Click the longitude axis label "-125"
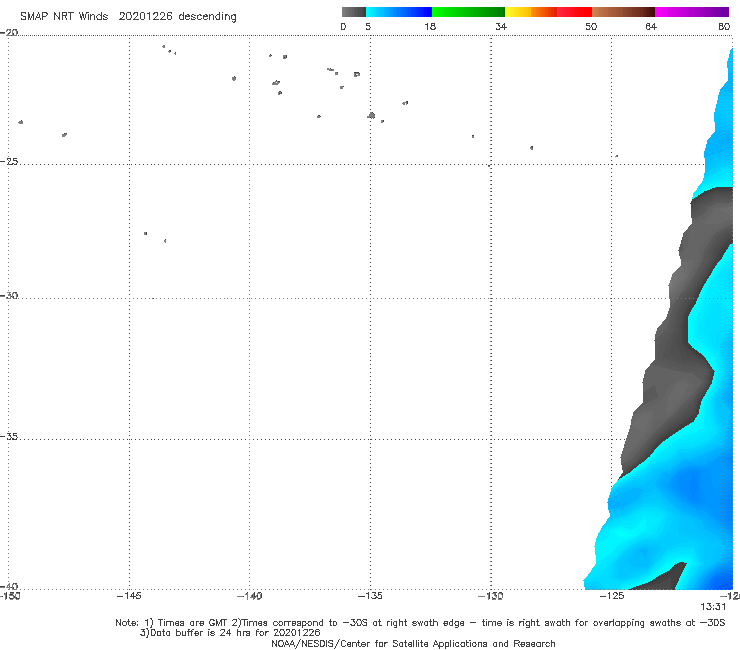This screenshot has height=650, width=740. [612, 596]
